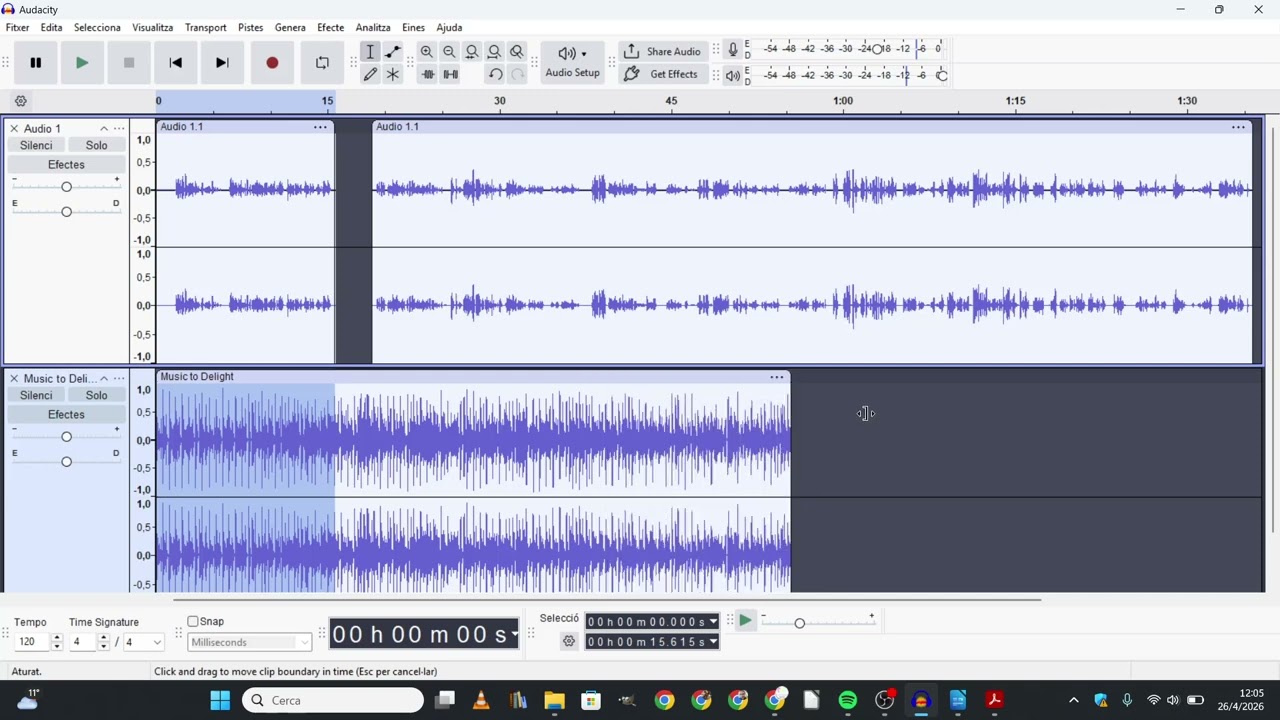The image size is (1280, 720).
Task: Click Play-at-speed button
Action: [x=745, y=621]
